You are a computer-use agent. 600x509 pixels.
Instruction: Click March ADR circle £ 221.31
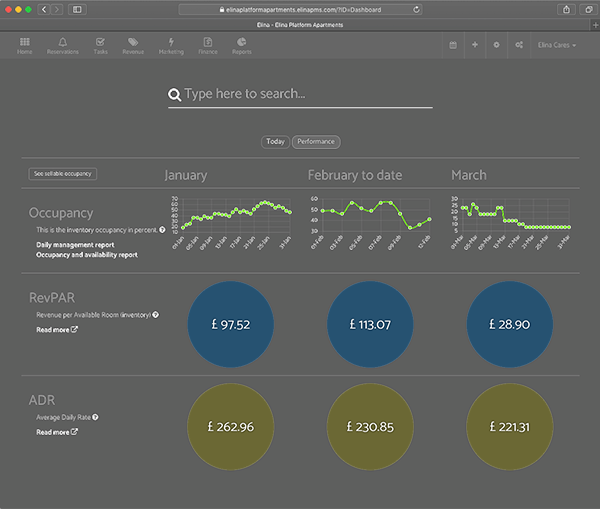click(x=510, y=427)
